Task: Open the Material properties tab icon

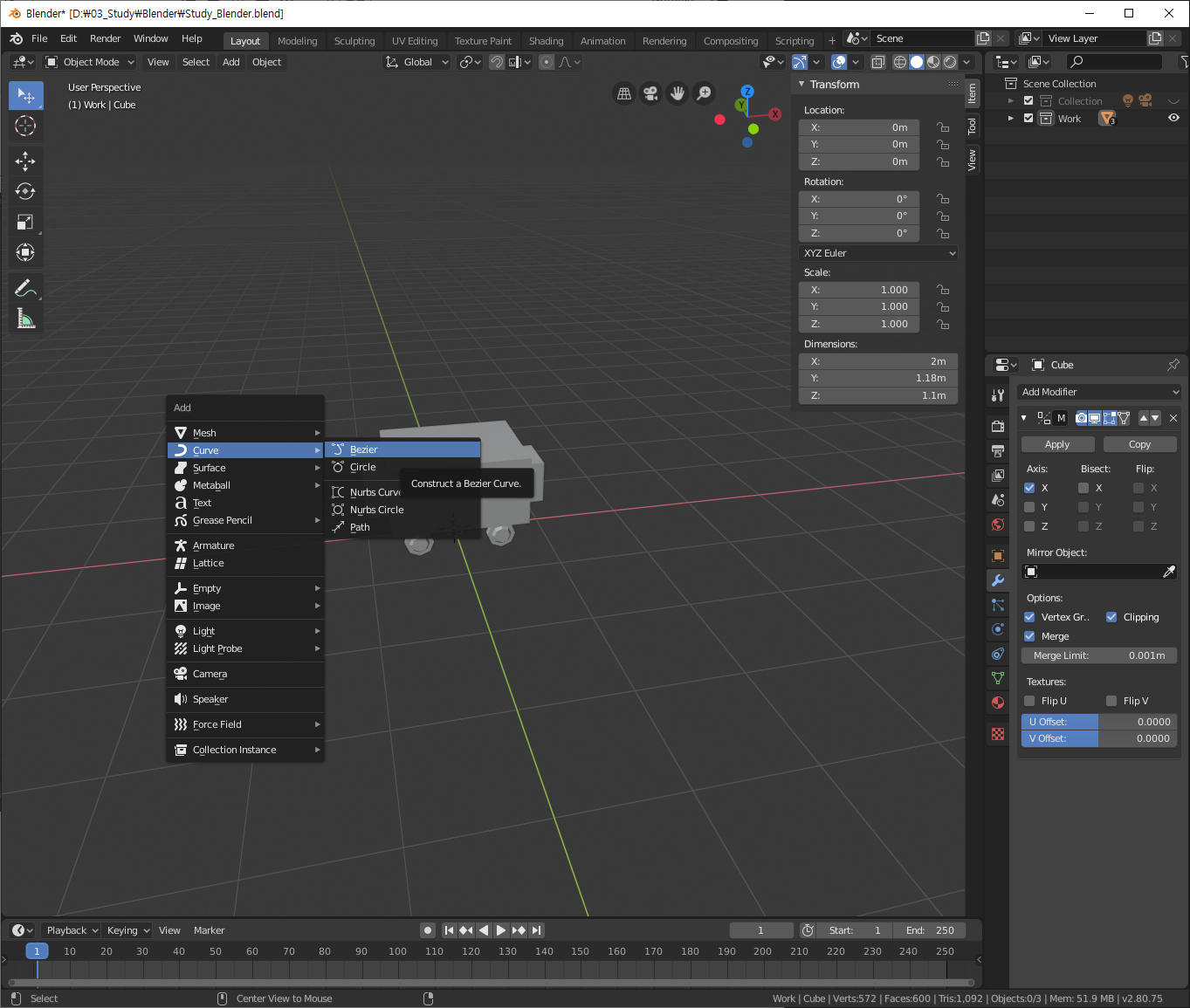Action: coord(998,703)
